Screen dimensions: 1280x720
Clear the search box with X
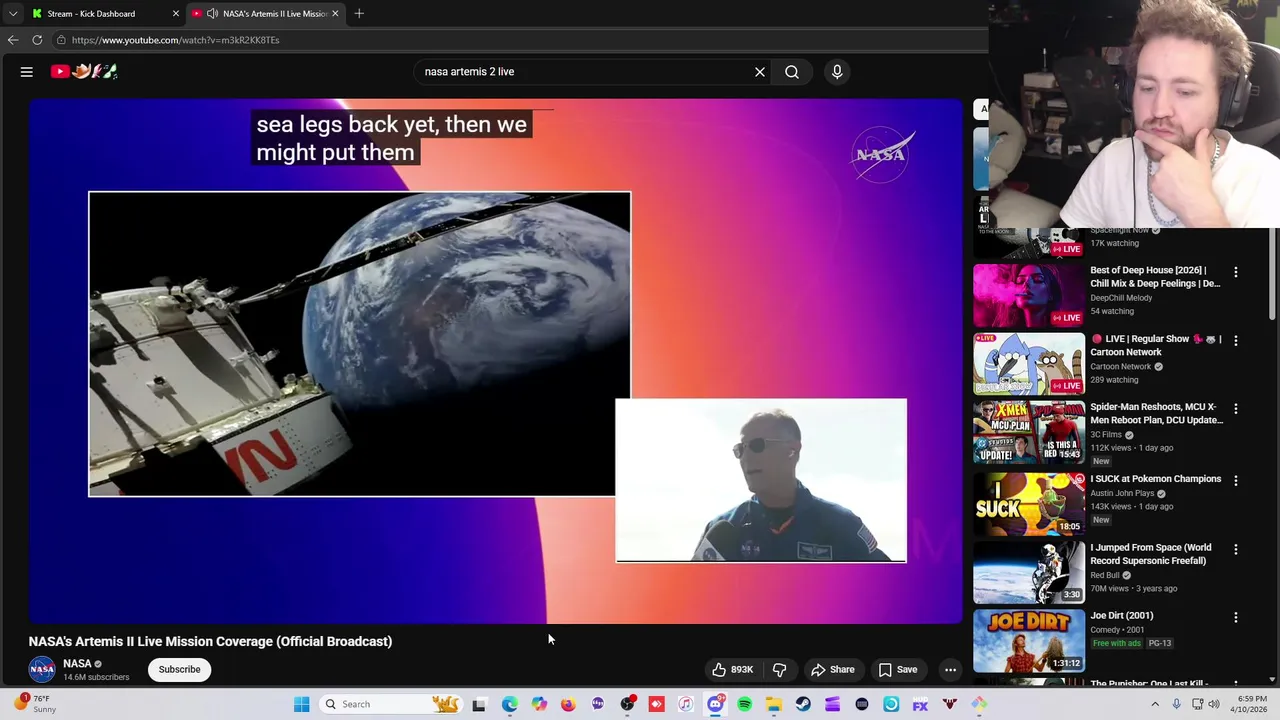pos(760,72)
